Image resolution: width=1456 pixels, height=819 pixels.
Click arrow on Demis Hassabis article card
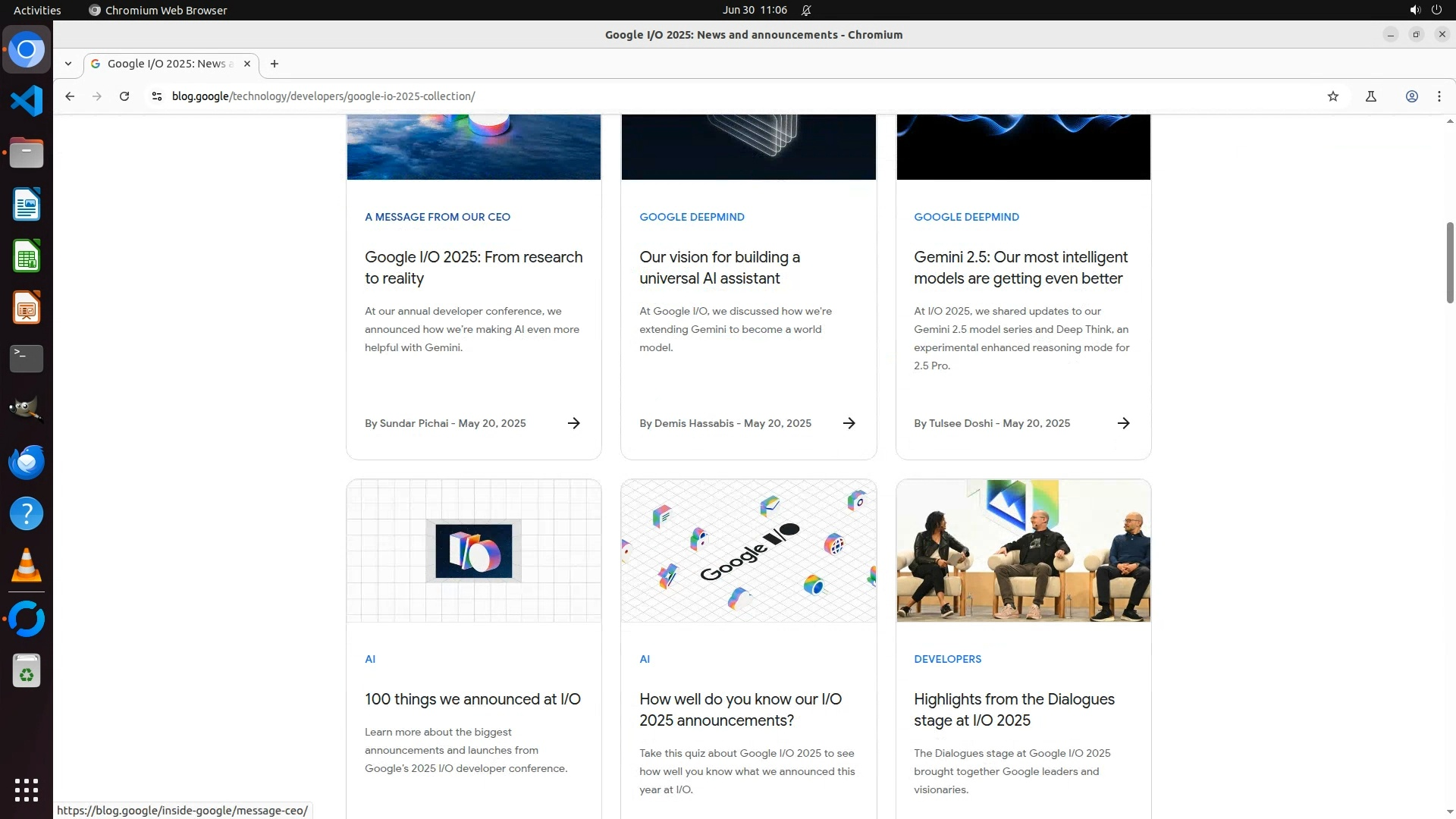click(x=849, y=423)
